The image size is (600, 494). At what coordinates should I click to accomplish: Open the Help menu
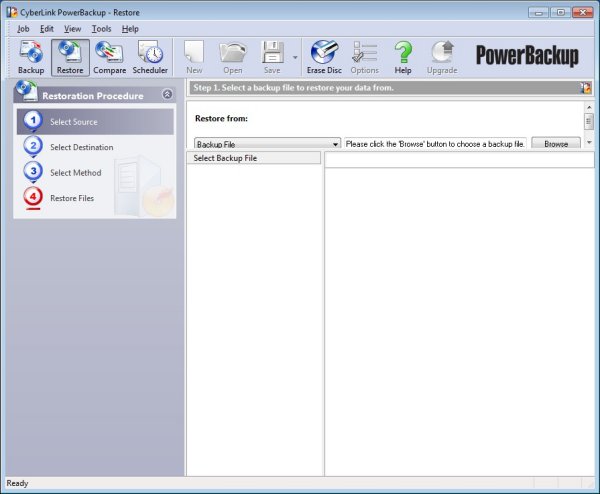pos(130,29)
